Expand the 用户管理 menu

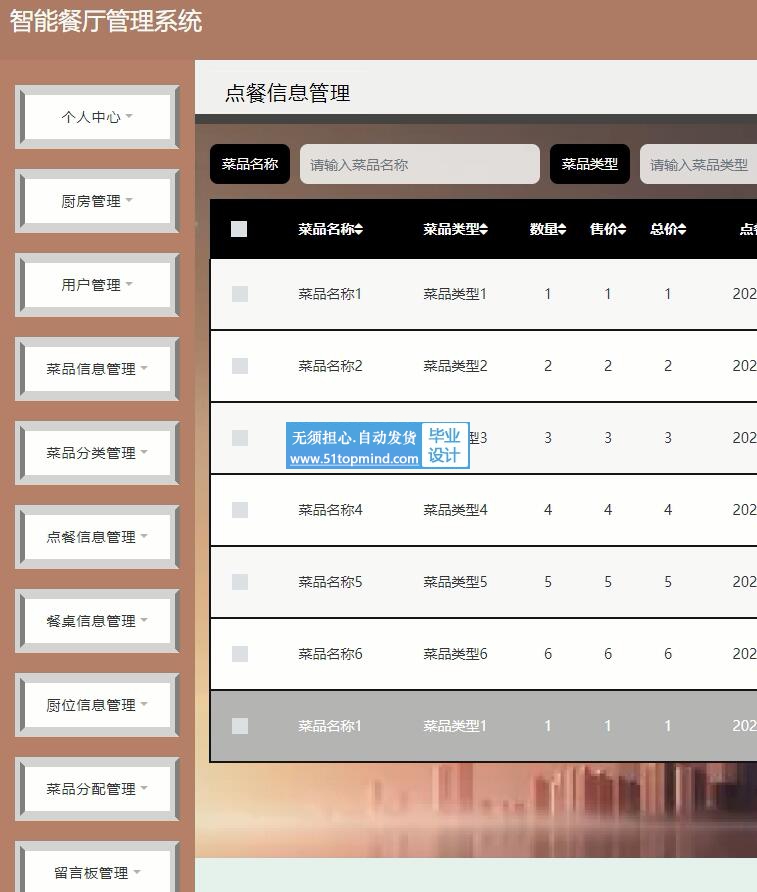[97, 284]
